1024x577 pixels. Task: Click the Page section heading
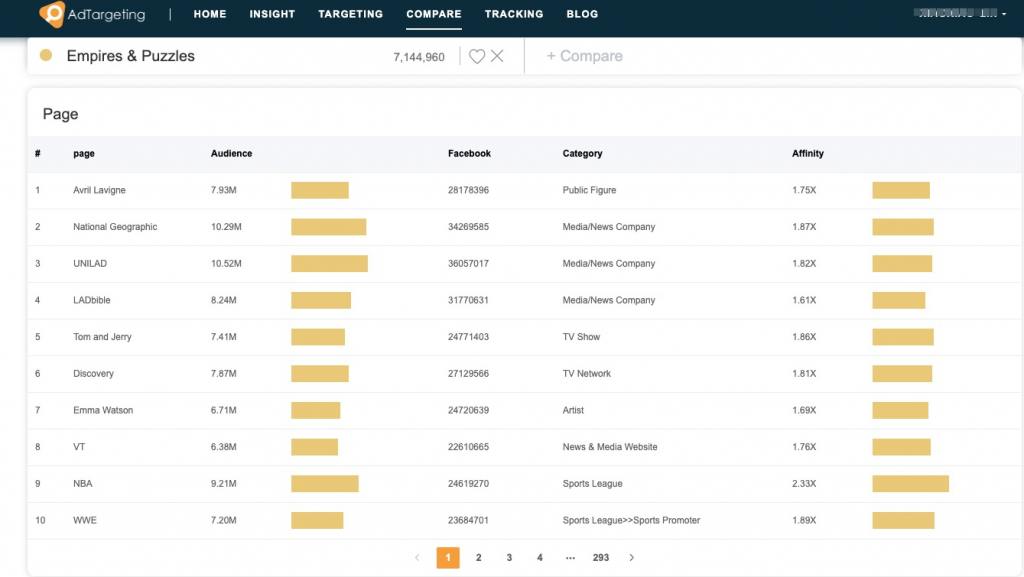(x=60, y=114)
